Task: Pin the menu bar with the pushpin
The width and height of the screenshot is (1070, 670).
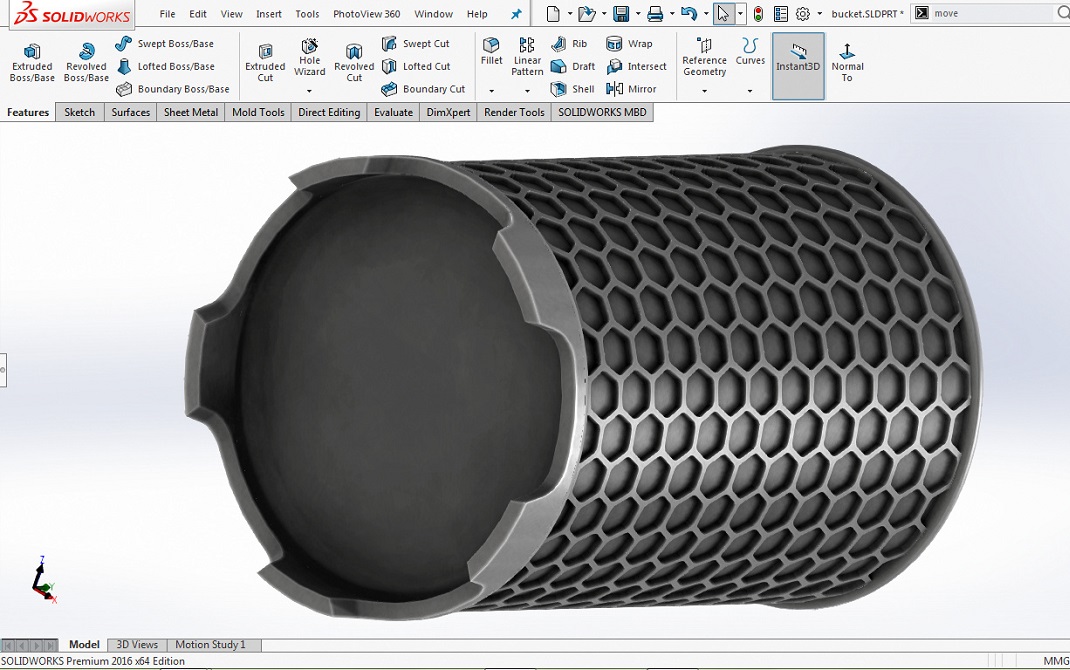Action: pyautogui.click(x=517, y=14)
